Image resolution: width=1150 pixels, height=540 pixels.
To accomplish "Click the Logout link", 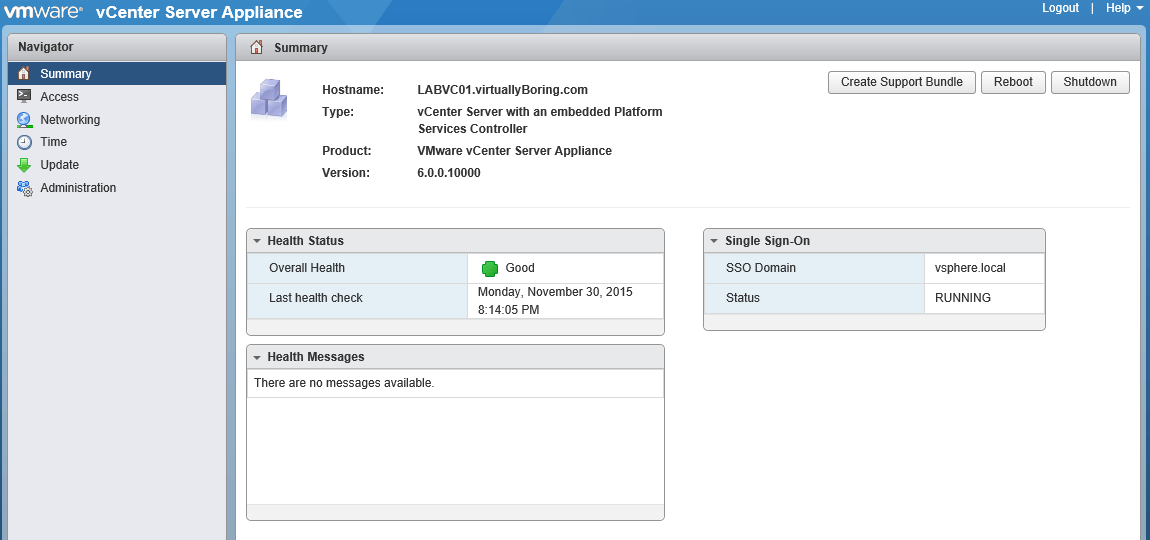I will (1061, 8).
